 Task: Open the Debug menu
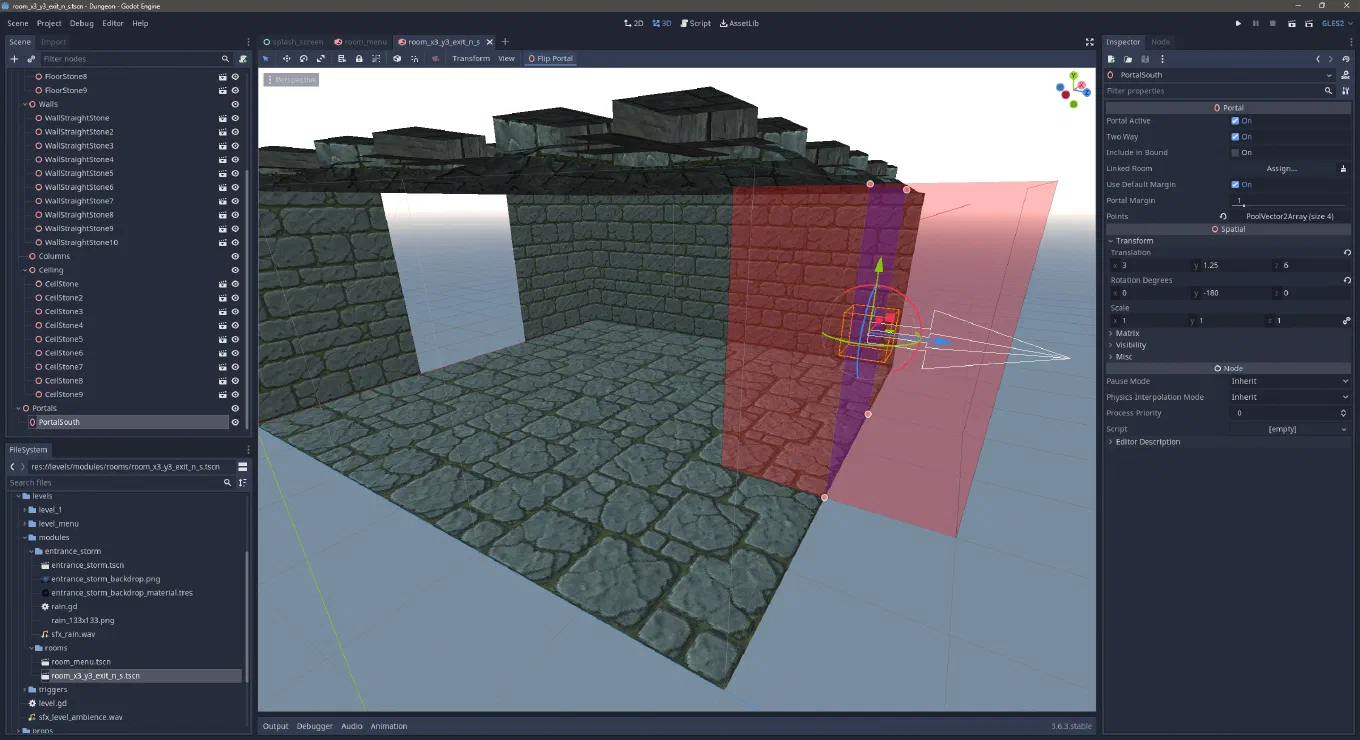coord(82,23)
